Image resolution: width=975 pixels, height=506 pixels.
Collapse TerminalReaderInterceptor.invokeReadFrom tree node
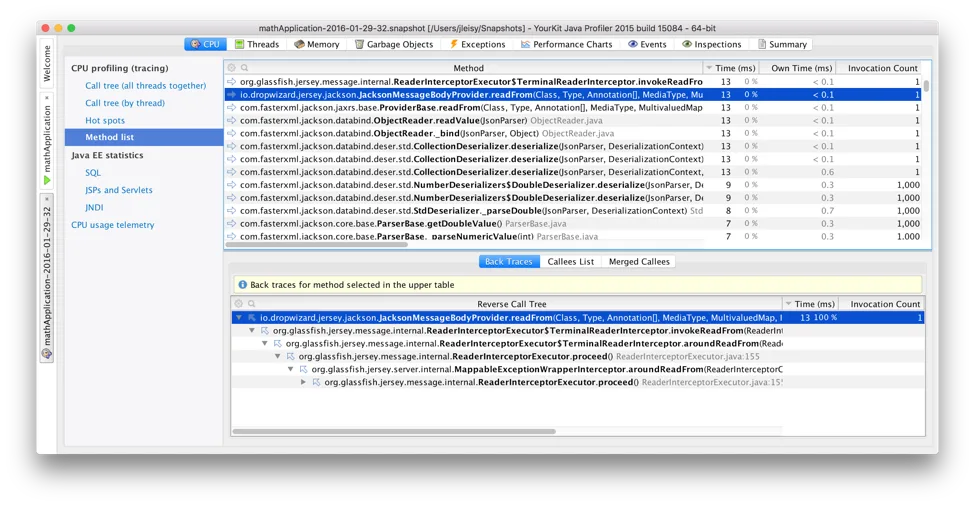tap(252, 331)
